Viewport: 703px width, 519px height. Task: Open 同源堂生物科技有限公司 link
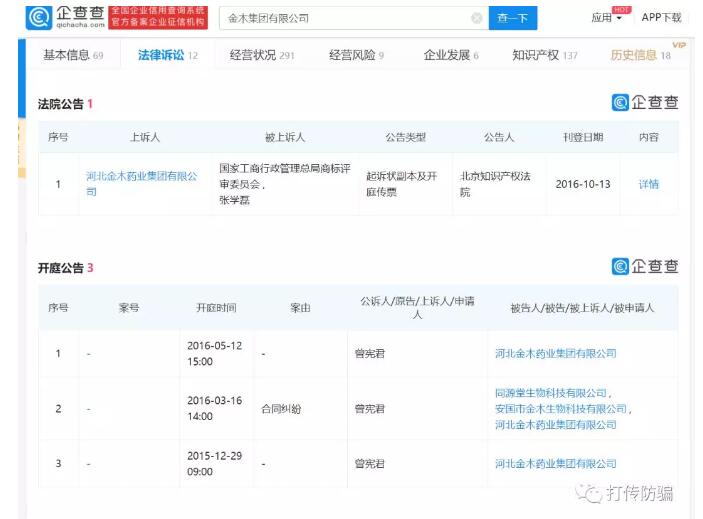pyautogui.click(x=551, y=393)
